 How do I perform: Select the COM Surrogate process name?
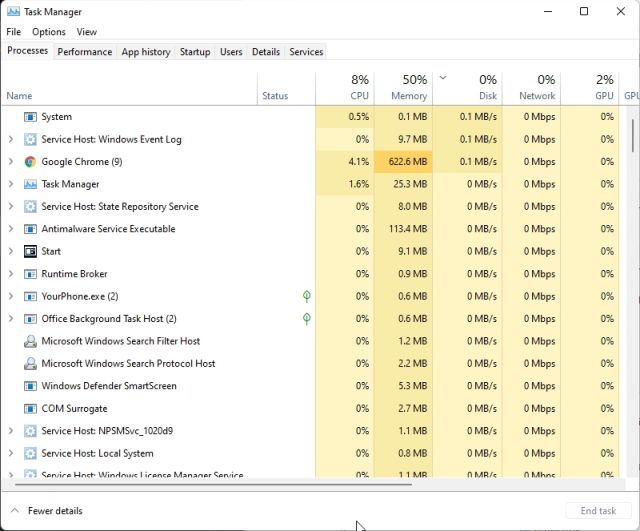[74, 409]
